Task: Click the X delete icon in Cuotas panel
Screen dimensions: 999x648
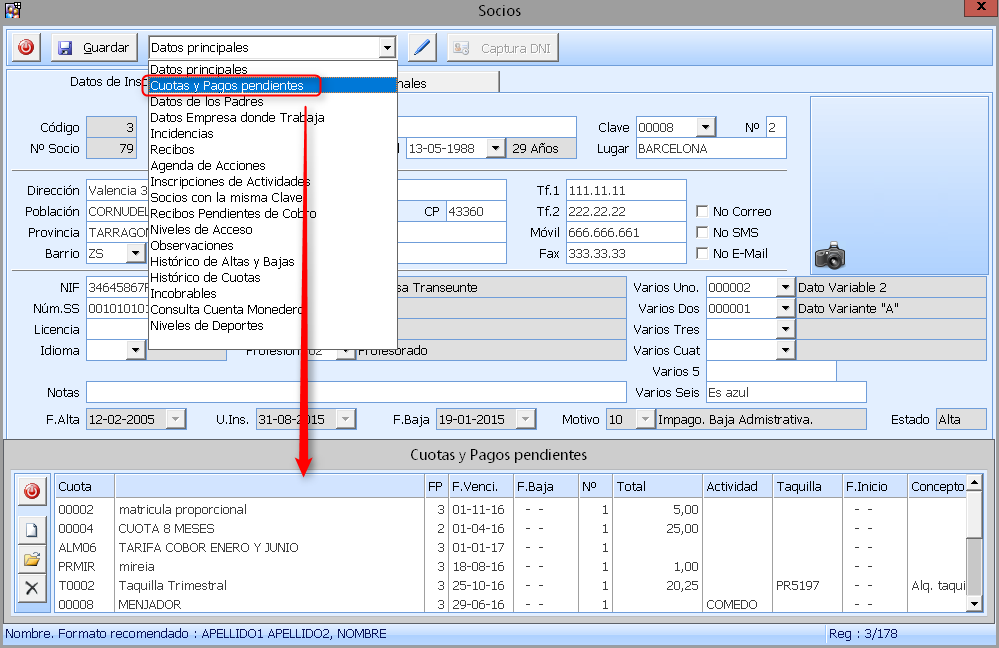Action: (32, 587)
